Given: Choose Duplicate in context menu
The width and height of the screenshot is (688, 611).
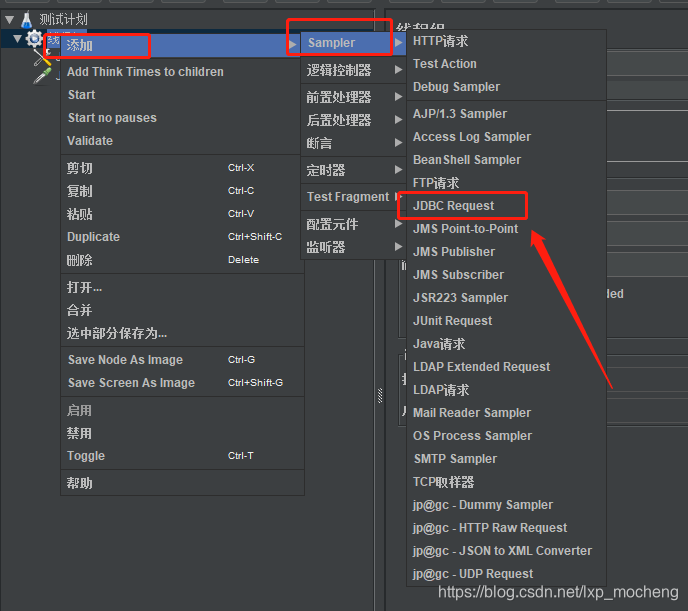Looking at the screenshot, I should pyautogui.click(x=182, y=237).
